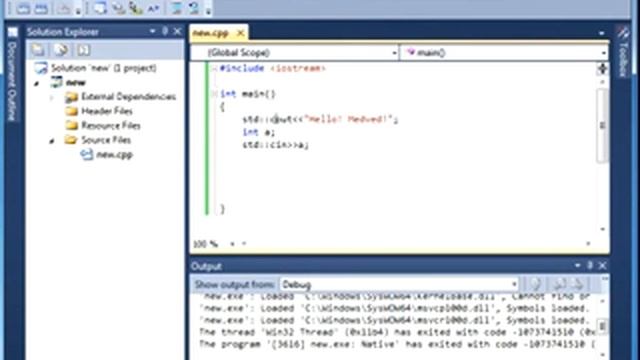The image size is (640, 360).
Task: Click the editor scroll down arrow
Action: [602, 229]
